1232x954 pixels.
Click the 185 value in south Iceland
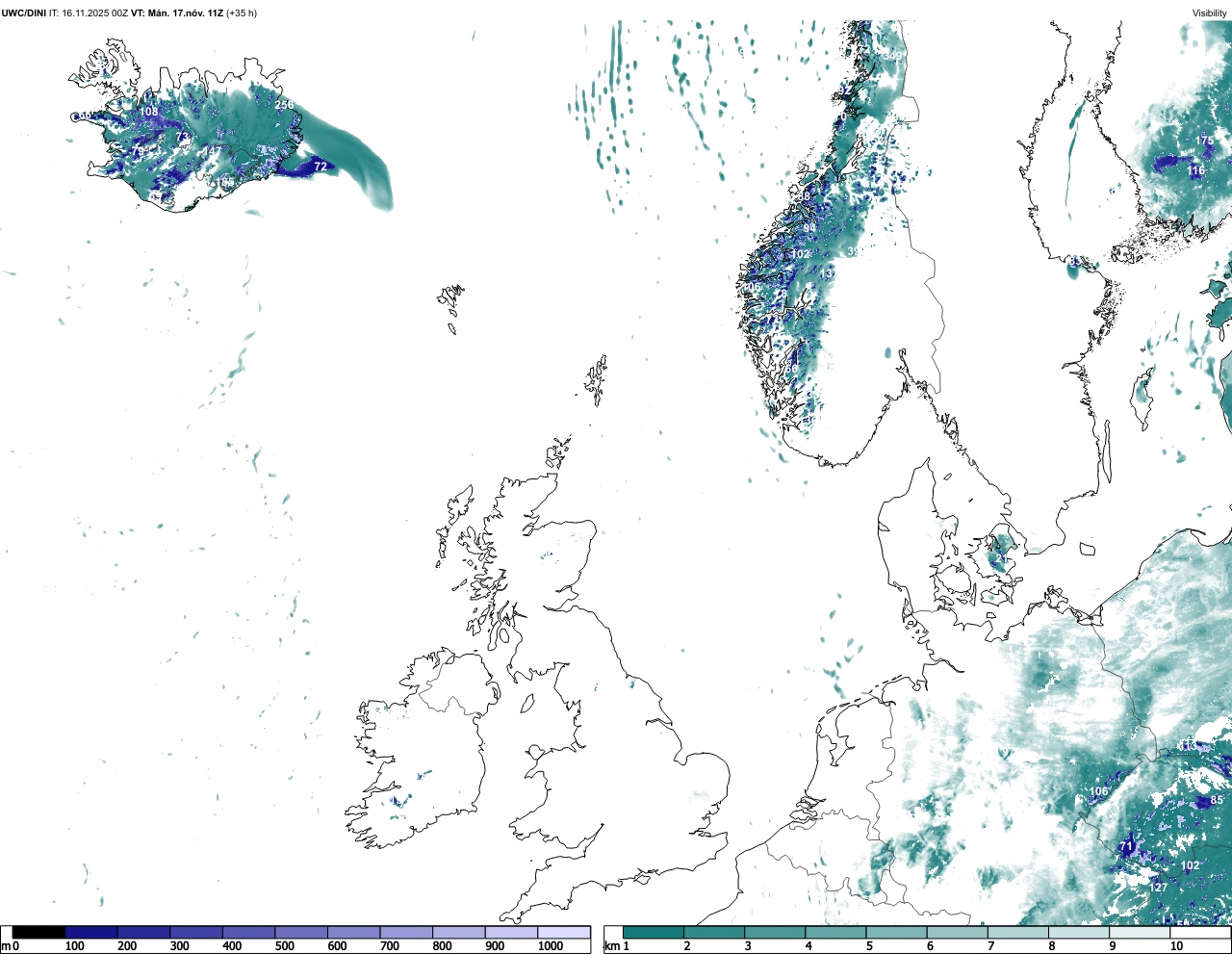pyautogui.click(x=225, y=182)
